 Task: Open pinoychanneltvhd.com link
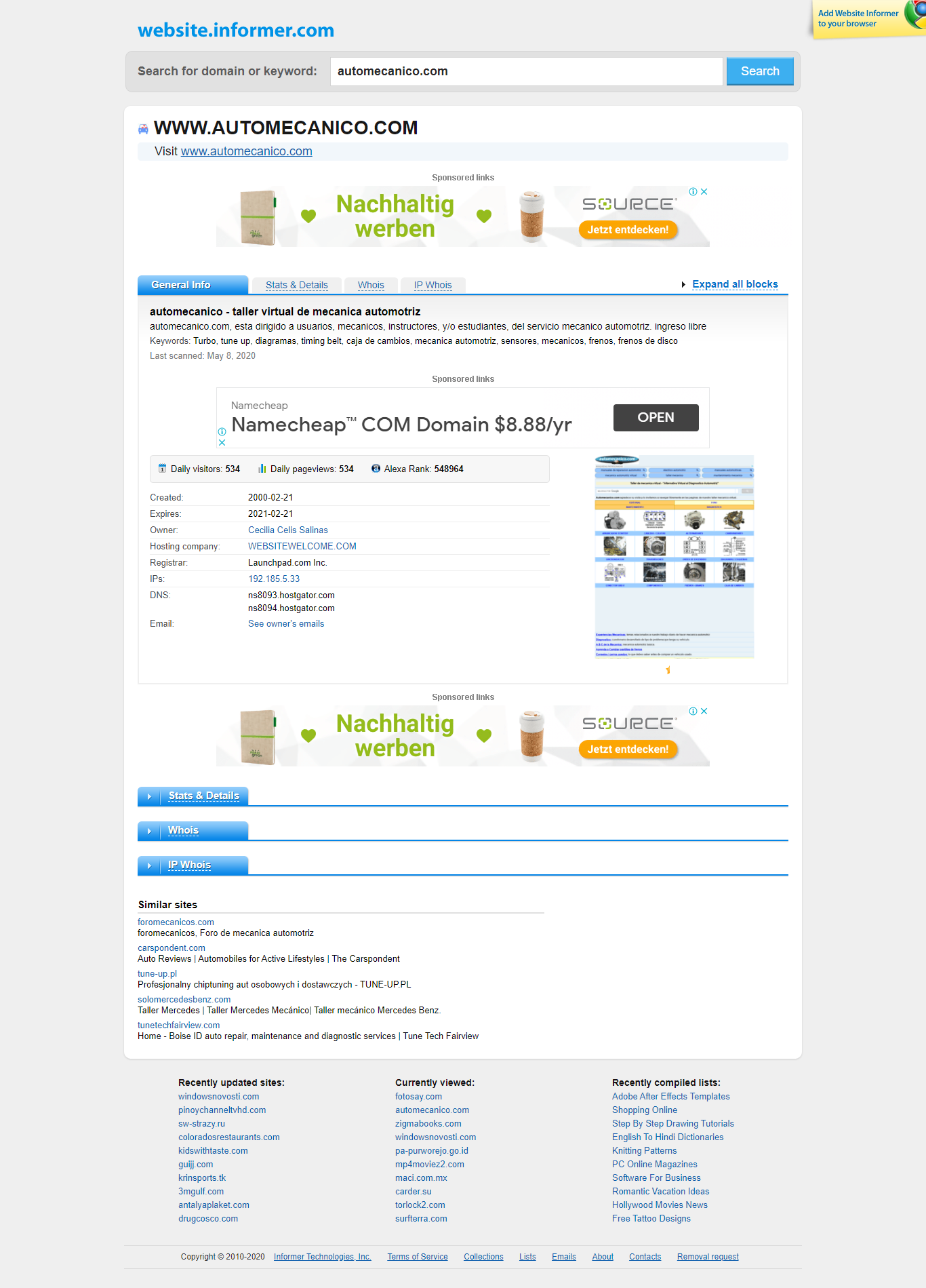pos(222,1110)
